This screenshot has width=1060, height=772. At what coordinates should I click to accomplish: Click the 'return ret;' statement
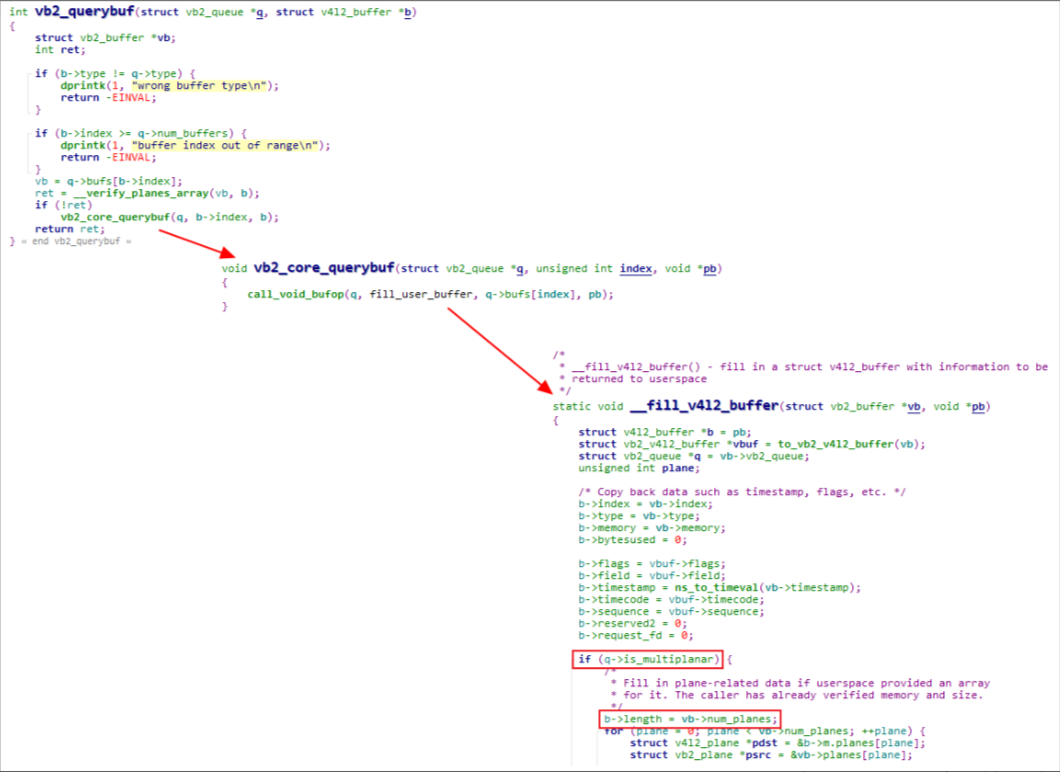[70, 229]
